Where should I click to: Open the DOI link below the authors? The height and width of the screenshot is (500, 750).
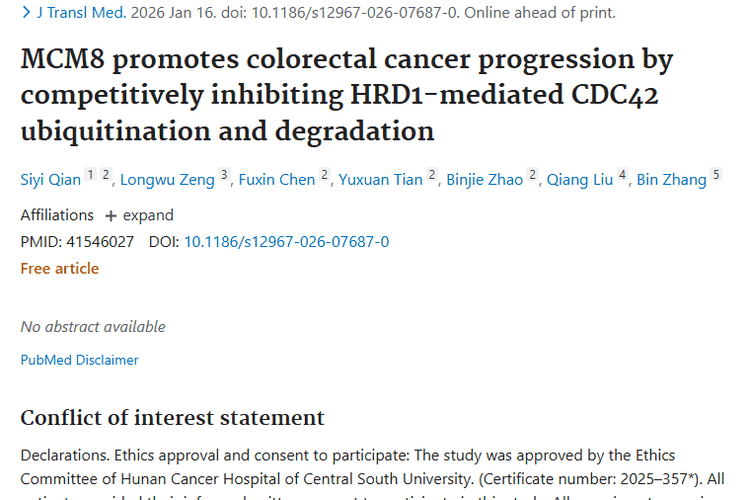pyautogui.click(x=286, y=242)
